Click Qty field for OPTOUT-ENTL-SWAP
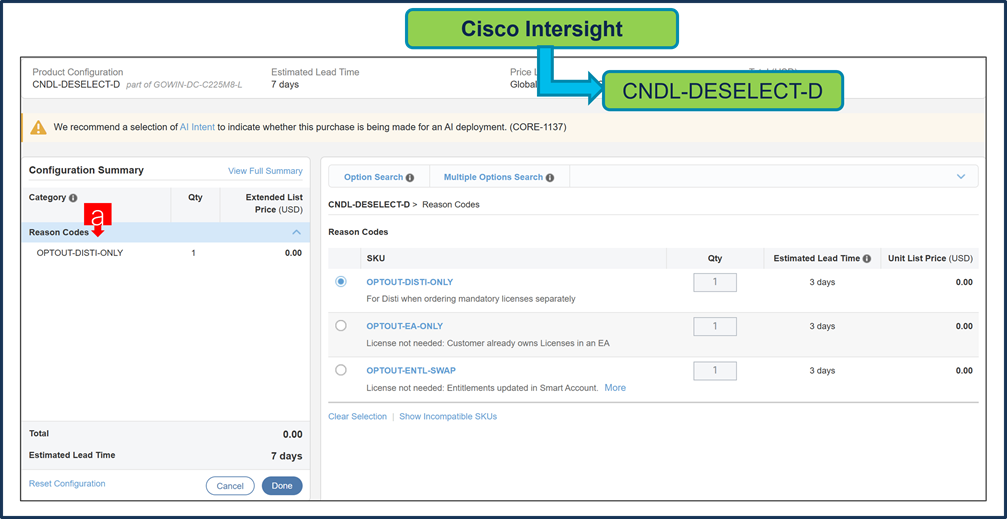1007x519 pixels. pos(715,371)
